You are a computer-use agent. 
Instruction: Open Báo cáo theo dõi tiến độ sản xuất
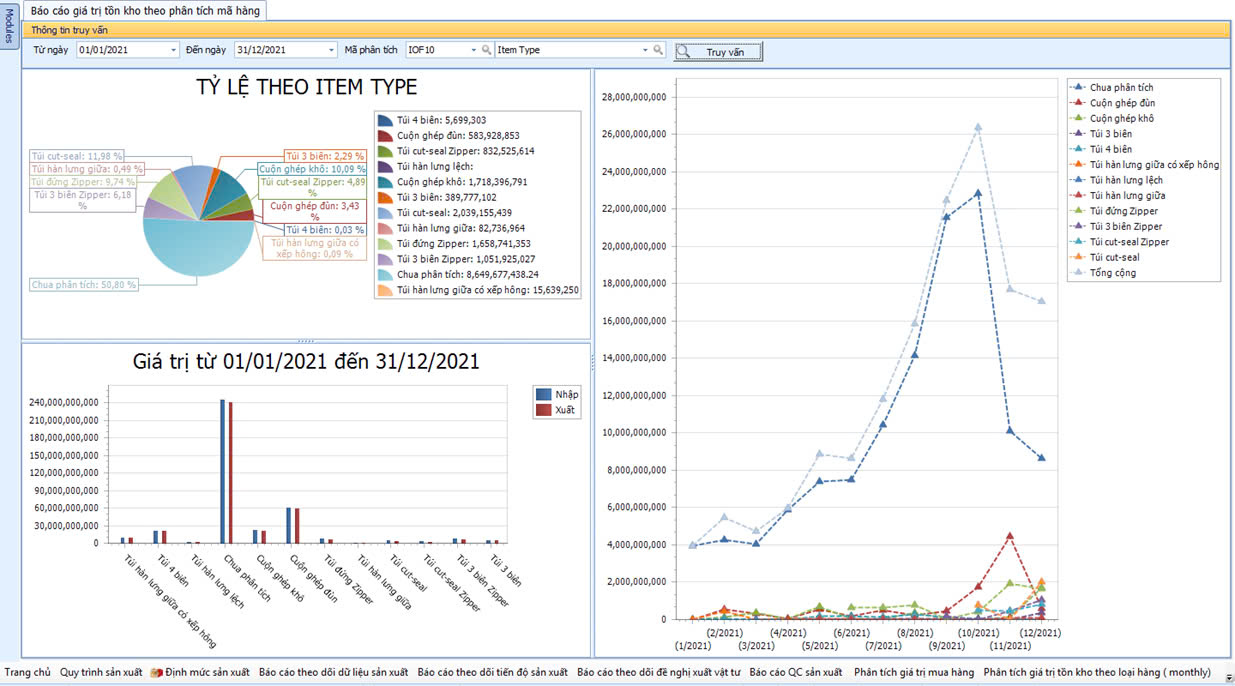point(492,673)
